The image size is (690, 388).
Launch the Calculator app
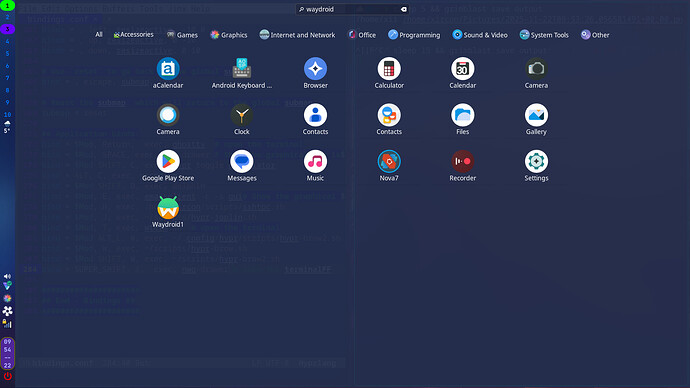389,73
